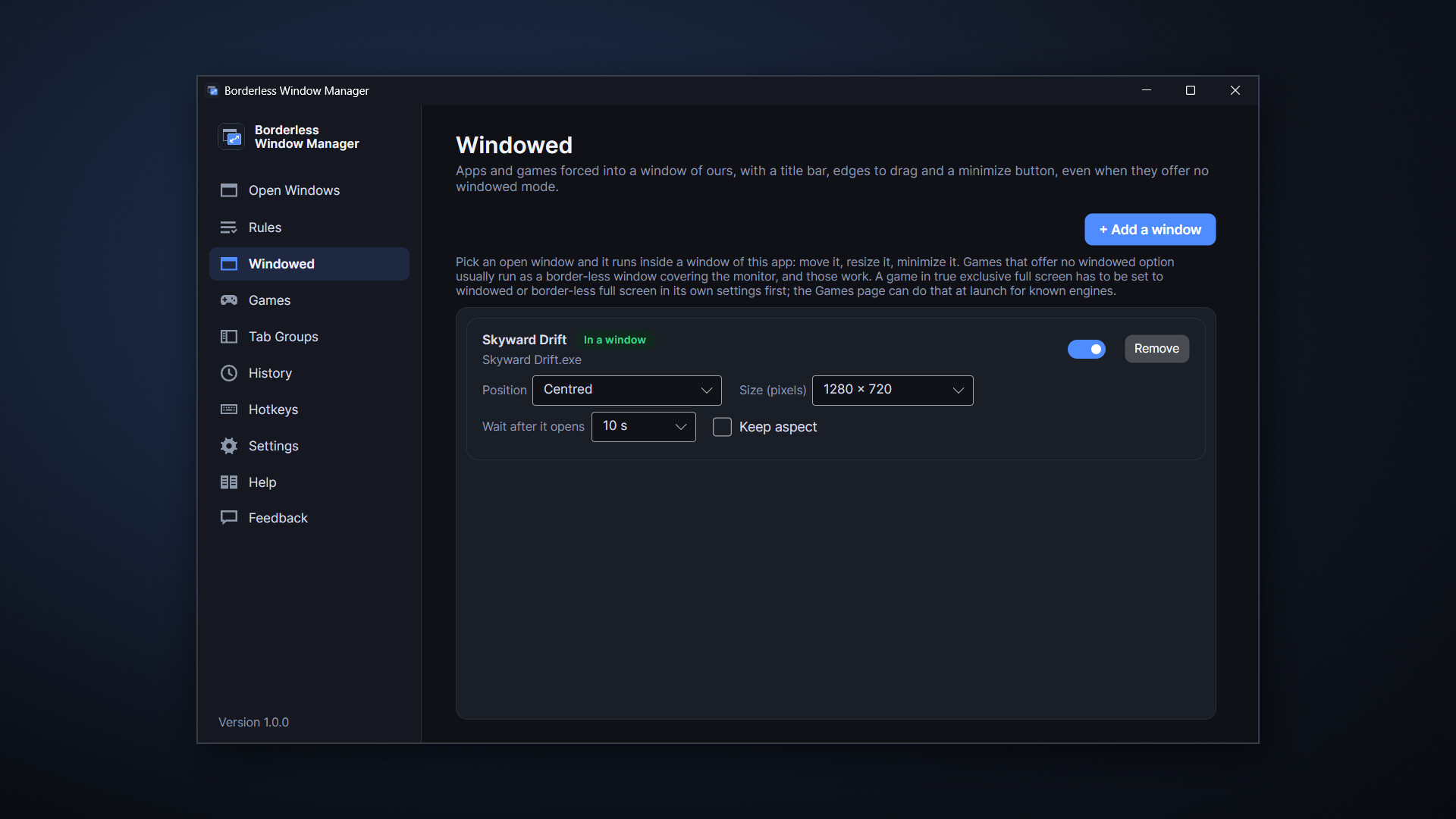1456x819 pixels.
Task: Select the History text label in sidebar
Action: (x=270, y=373)
